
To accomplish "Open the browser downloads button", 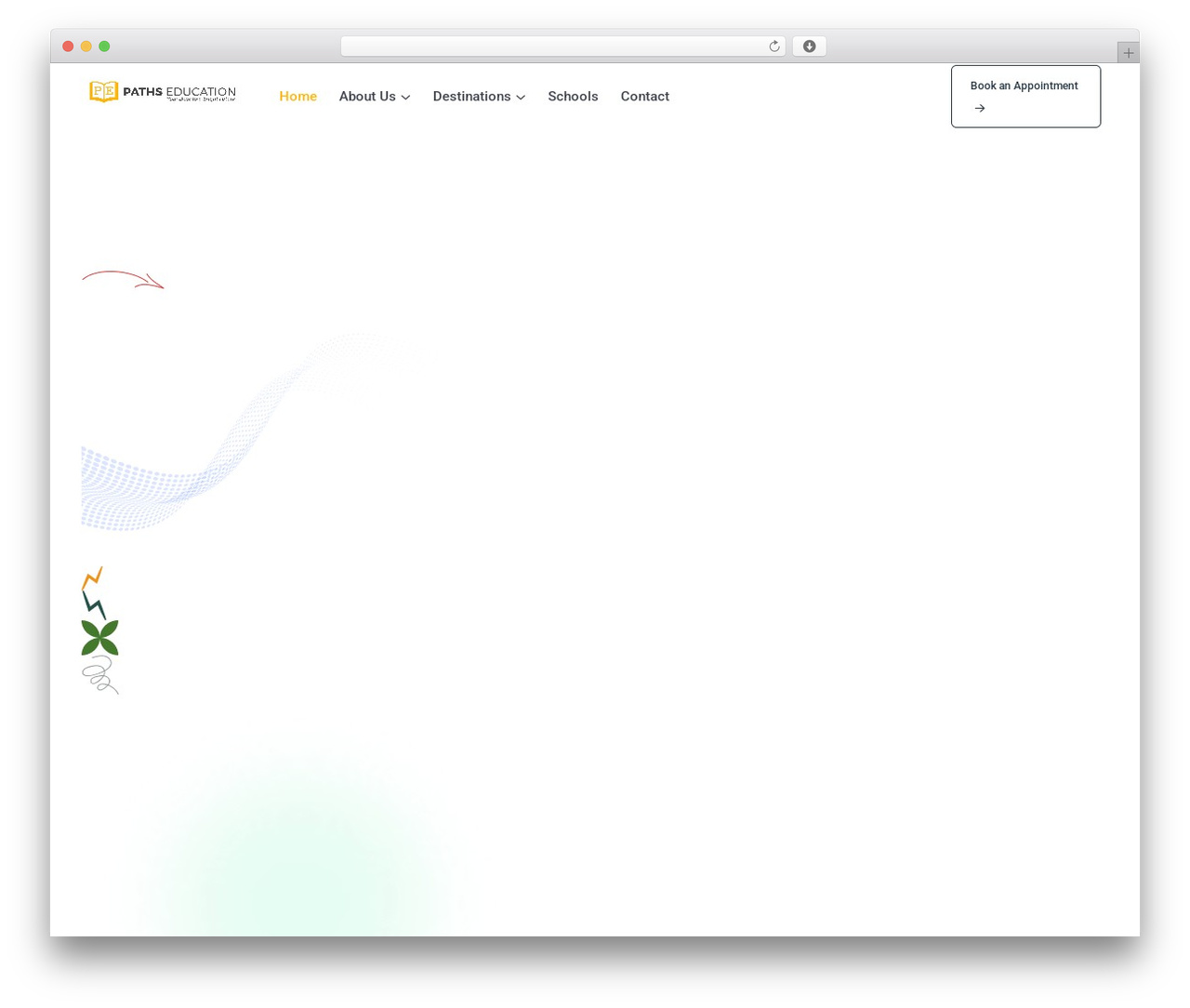I will tap(809, 46).
